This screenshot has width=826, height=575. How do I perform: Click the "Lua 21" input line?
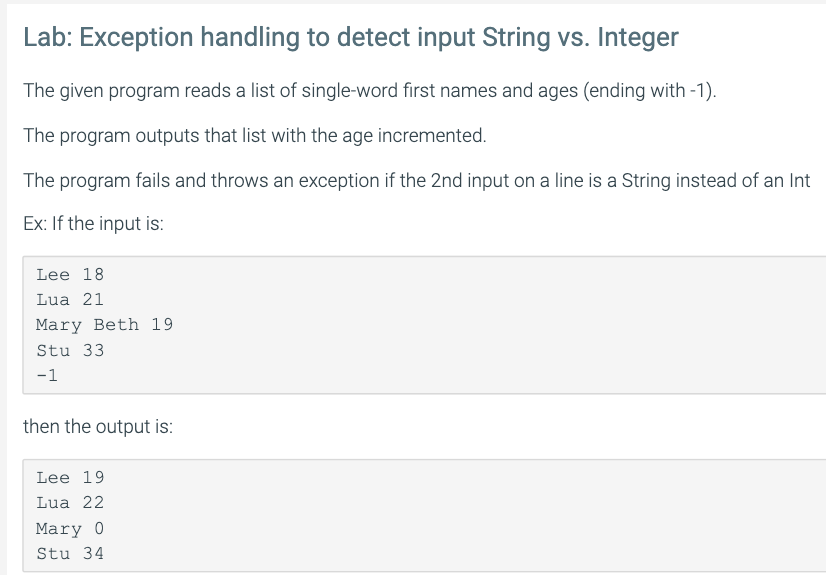point(70,300)
